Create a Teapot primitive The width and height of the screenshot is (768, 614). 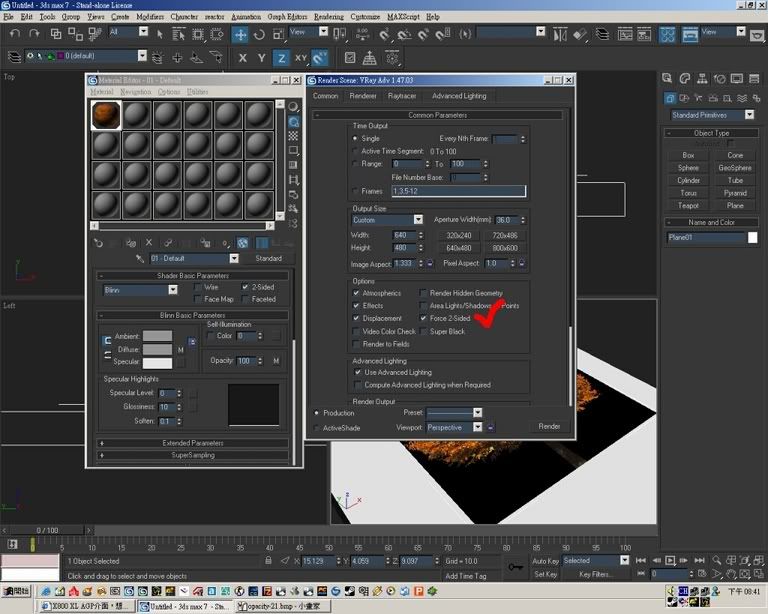tap(688, 206)
